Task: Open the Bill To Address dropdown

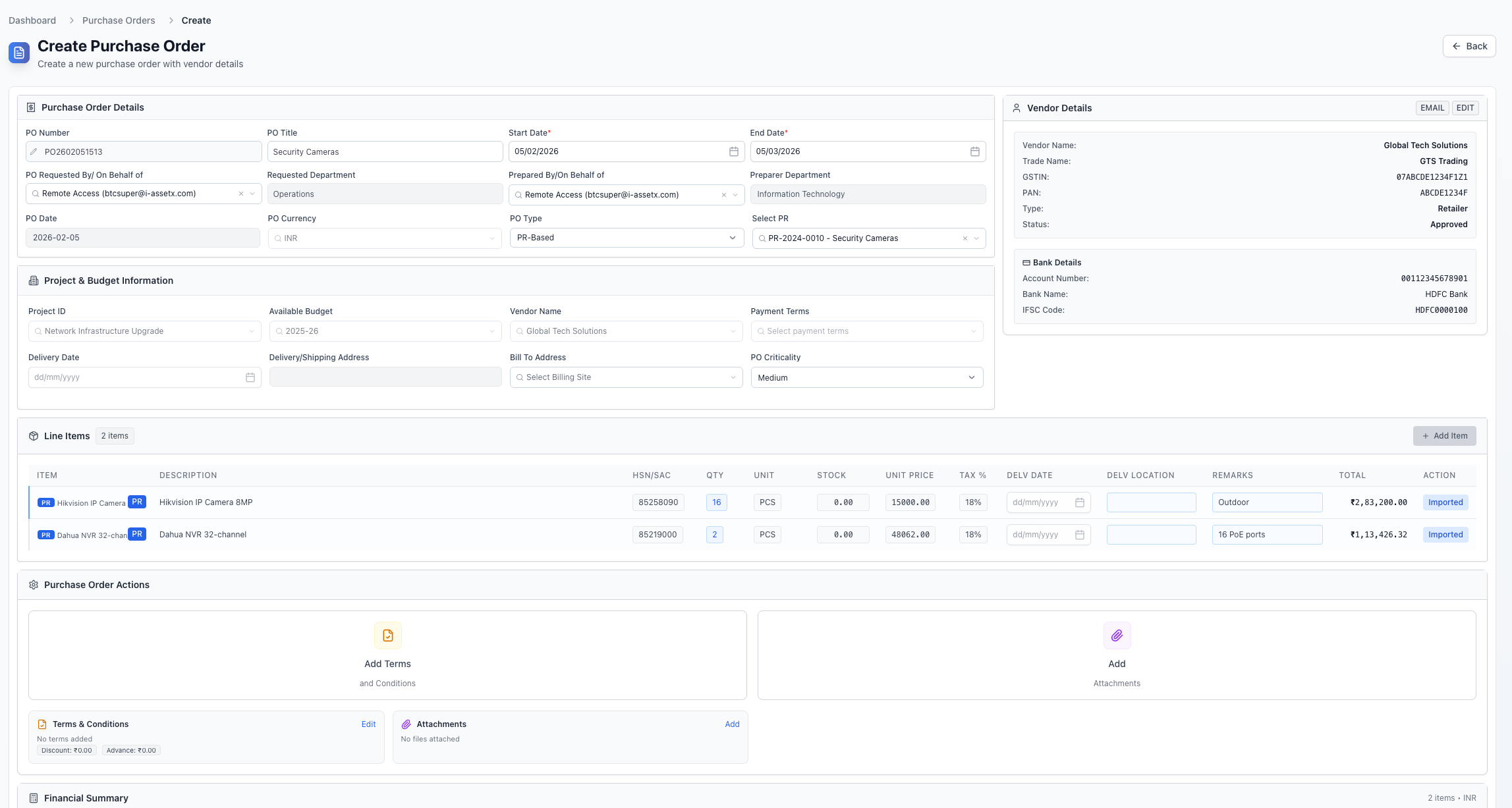Action: 626,377
